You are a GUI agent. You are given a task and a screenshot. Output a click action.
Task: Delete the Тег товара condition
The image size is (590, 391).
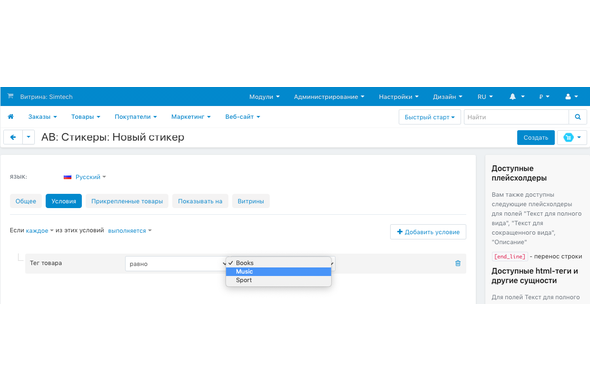tap(458, 263)
